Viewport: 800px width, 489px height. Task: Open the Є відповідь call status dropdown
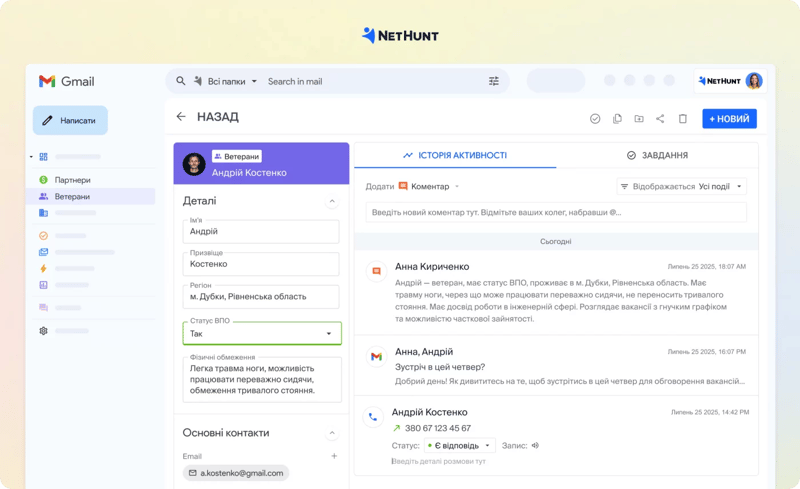click(460, 446)
